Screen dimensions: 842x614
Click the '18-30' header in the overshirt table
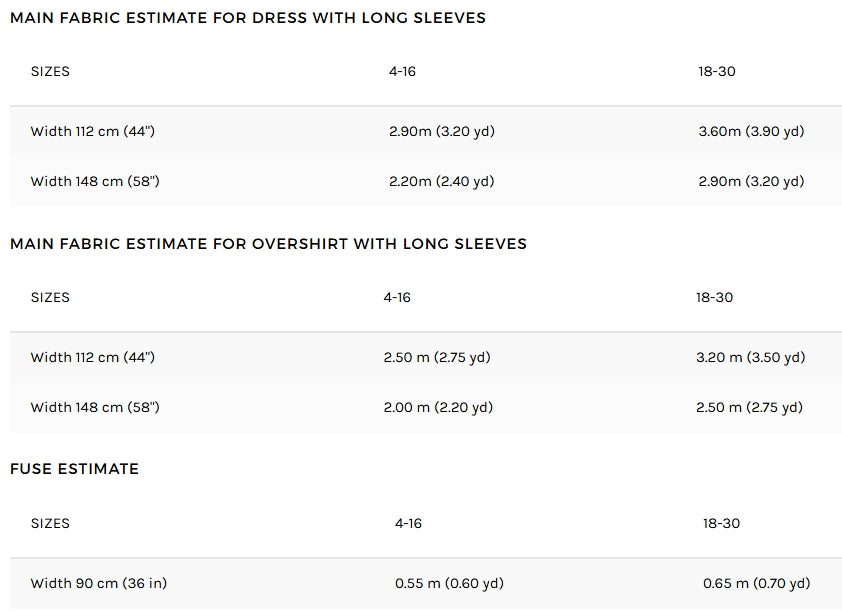(x=714, y=298)
